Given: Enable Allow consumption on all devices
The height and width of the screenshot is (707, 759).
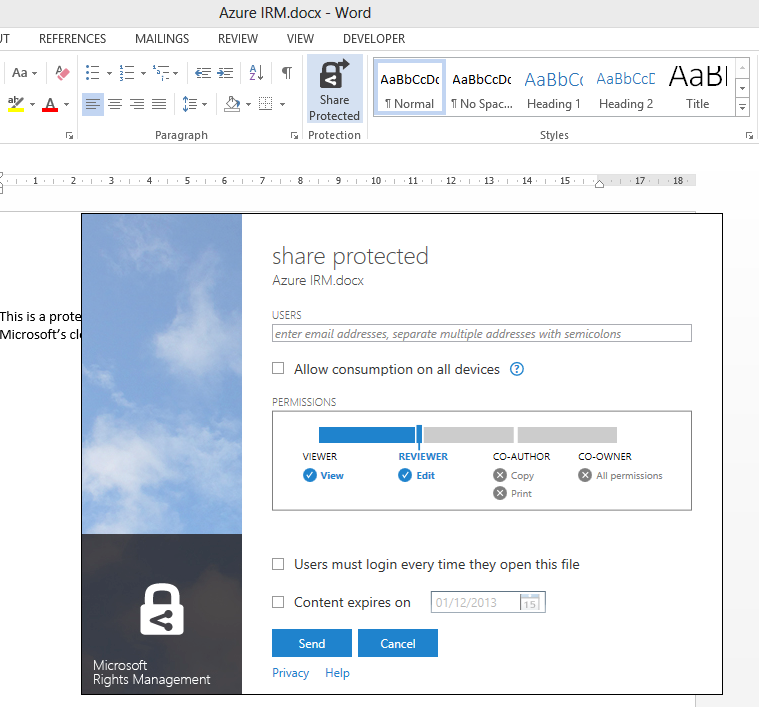Looking at the screenshot, I should 278,369.
